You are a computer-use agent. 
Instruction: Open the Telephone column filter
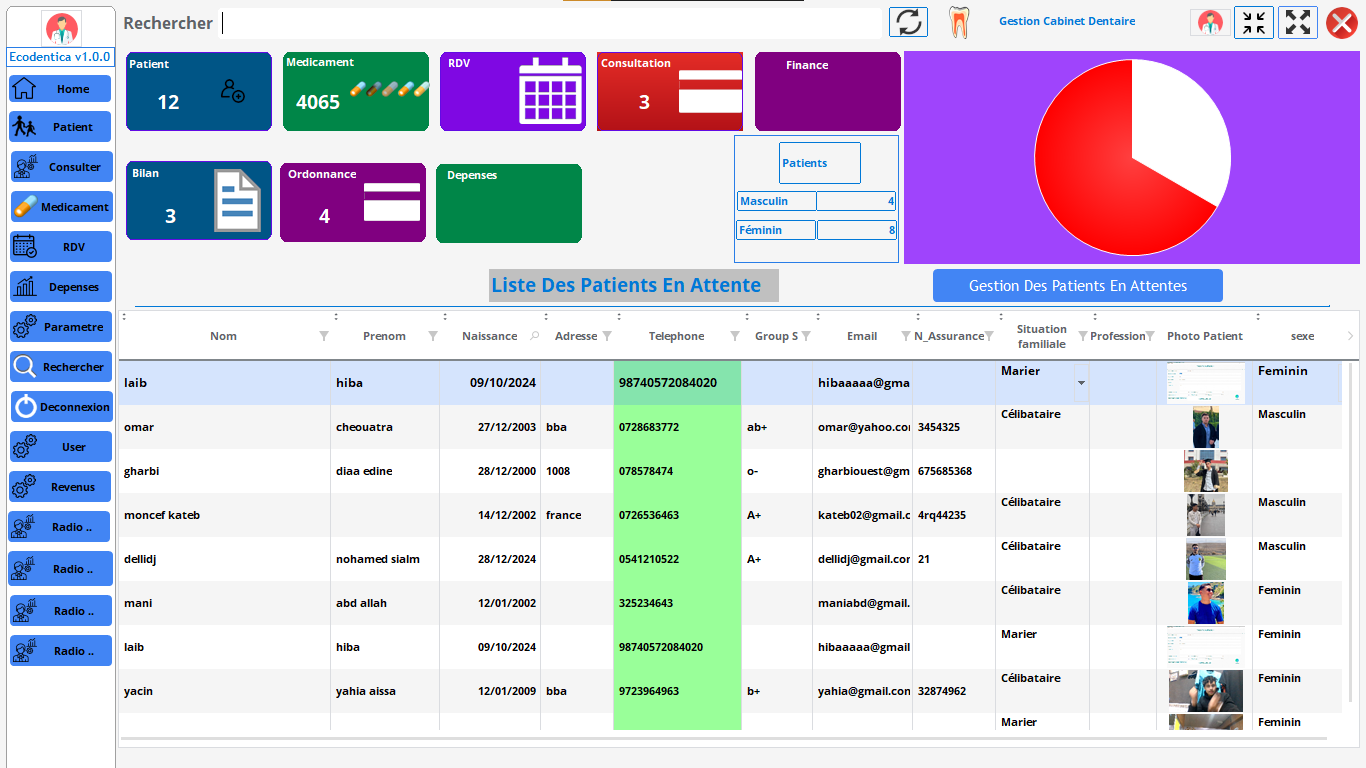[x=735, y=336]
